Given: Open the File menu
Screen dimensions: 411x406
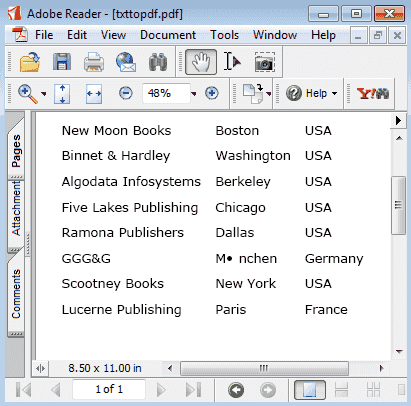Looking at the screenshot, I should [x=44, y=35].
